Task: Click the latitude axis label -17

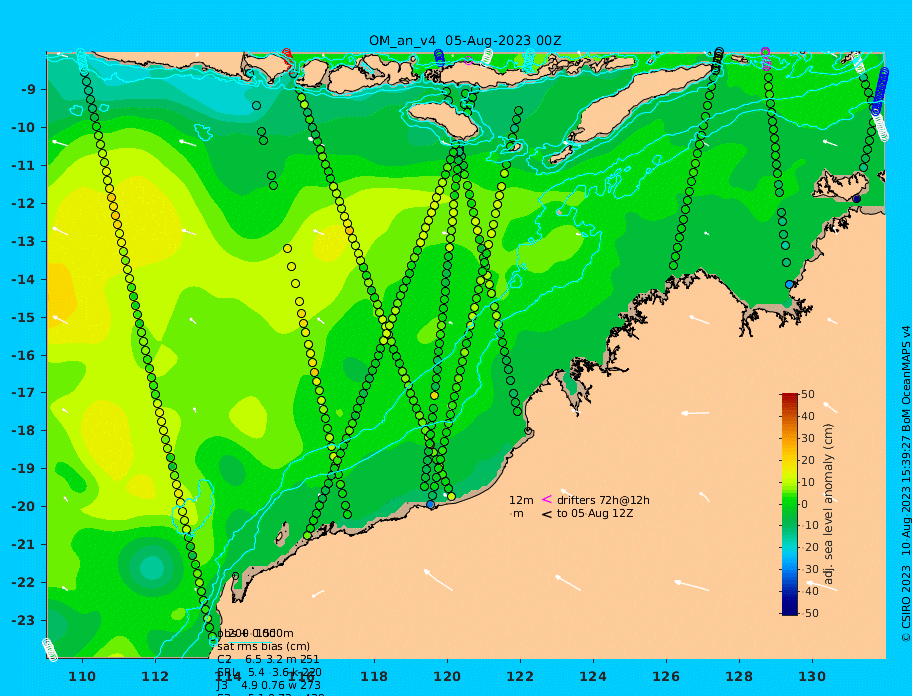Action: [24, 393]
